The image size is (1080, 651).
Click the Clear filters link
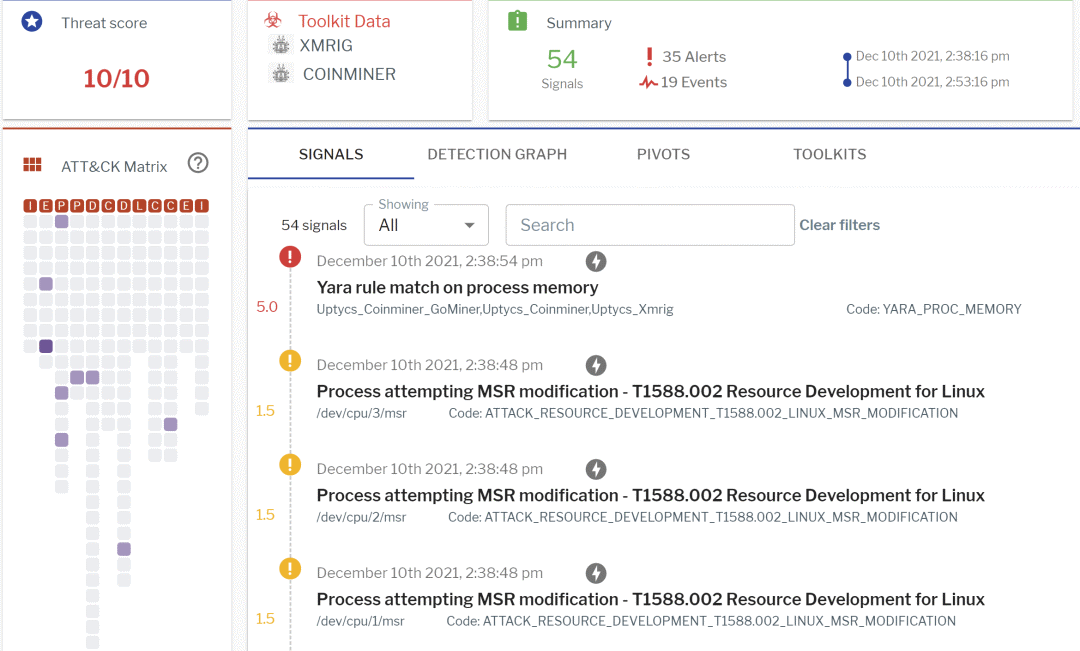[x=839, y=225]
